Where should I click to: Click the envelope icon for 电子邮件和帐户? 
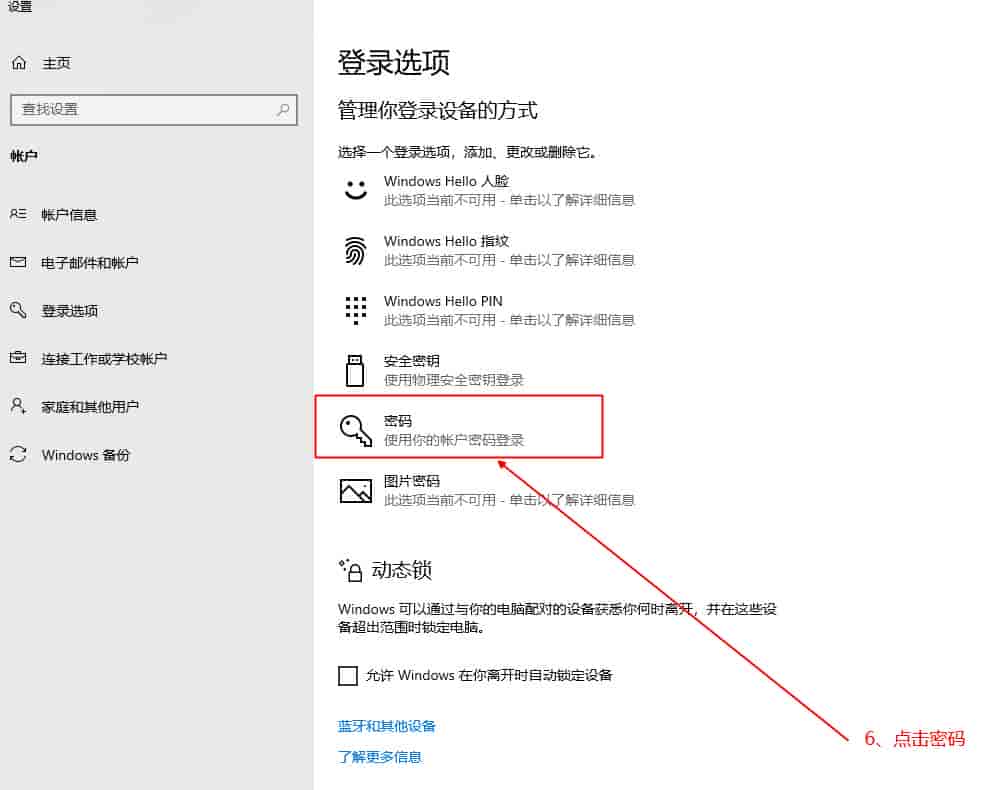pyautogui.click(x=18, y=262)
